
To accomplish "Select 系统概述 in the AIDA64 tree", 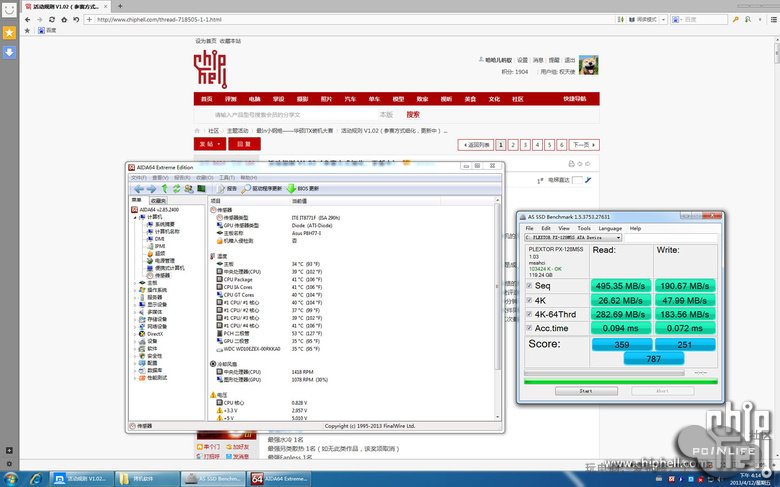I will click(161, 224).
